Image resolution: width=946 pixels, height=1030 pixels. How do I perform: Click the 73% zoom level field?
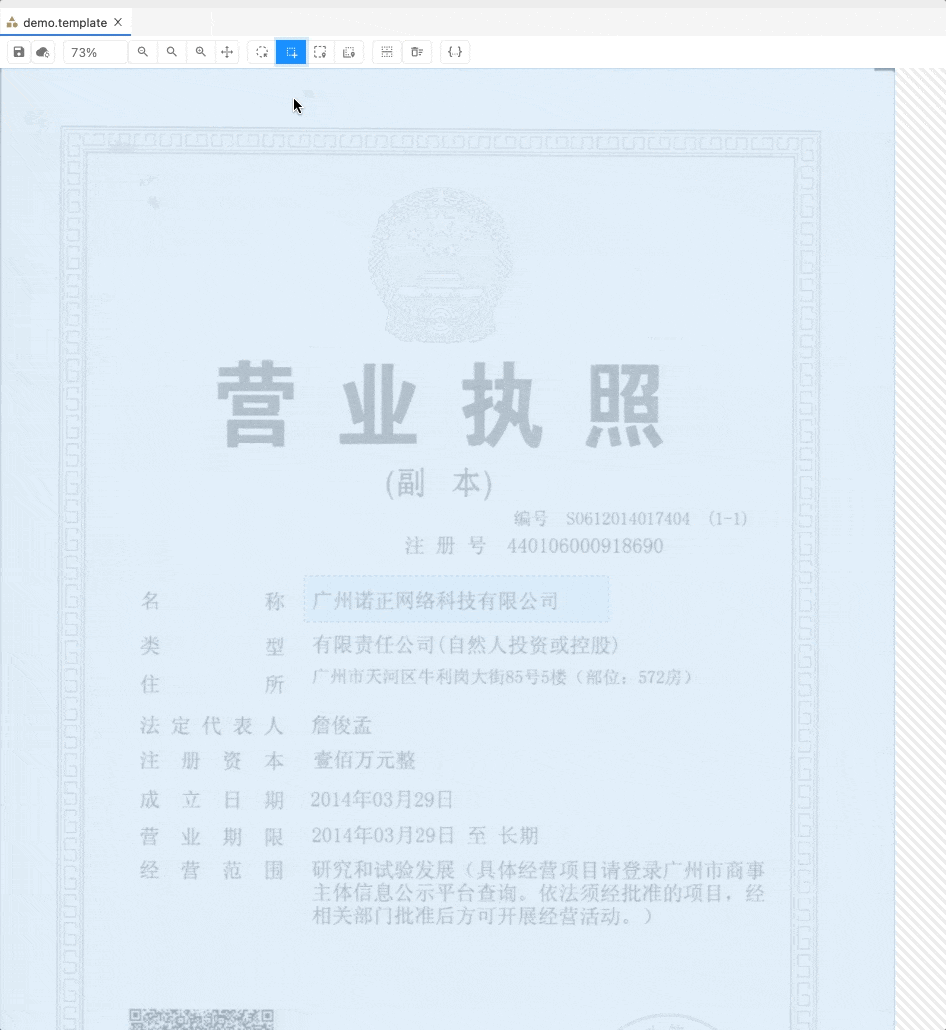(x=95, y=52)
